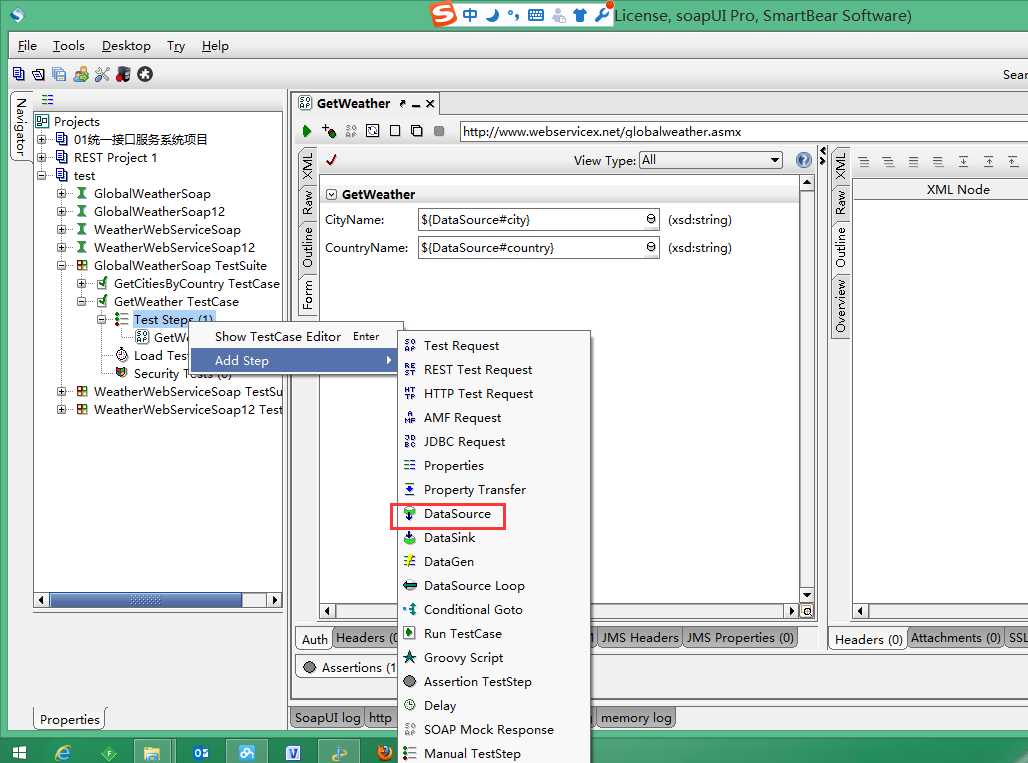Open the Desktop menu

[126, 46]
